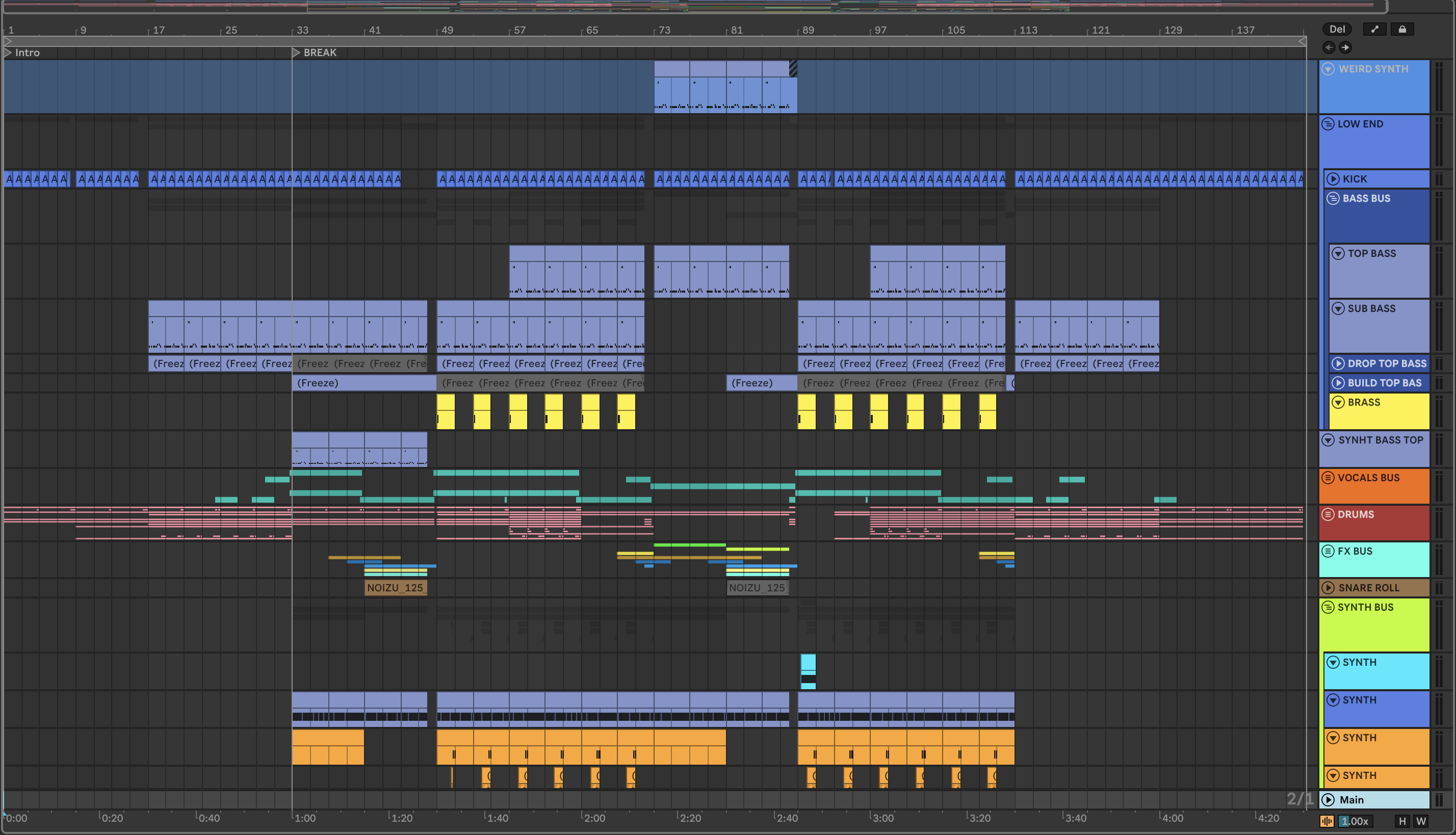Click the lock envelopes padlock icon
Image resolution: width=1456 pixels, height=835 pixels.
pos(1401,29)
